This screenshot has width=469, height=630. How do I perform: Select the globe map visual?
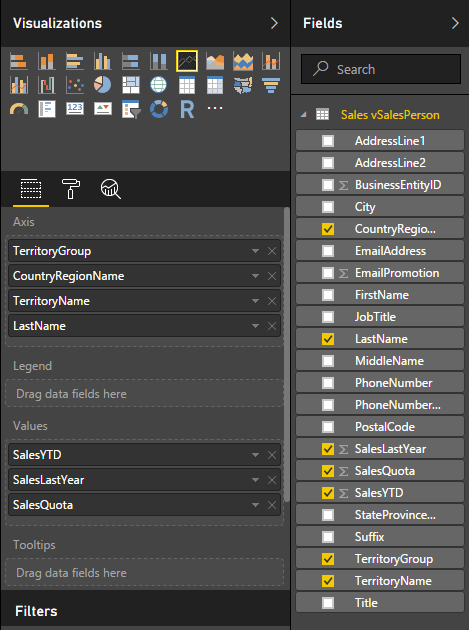point(159,85)
